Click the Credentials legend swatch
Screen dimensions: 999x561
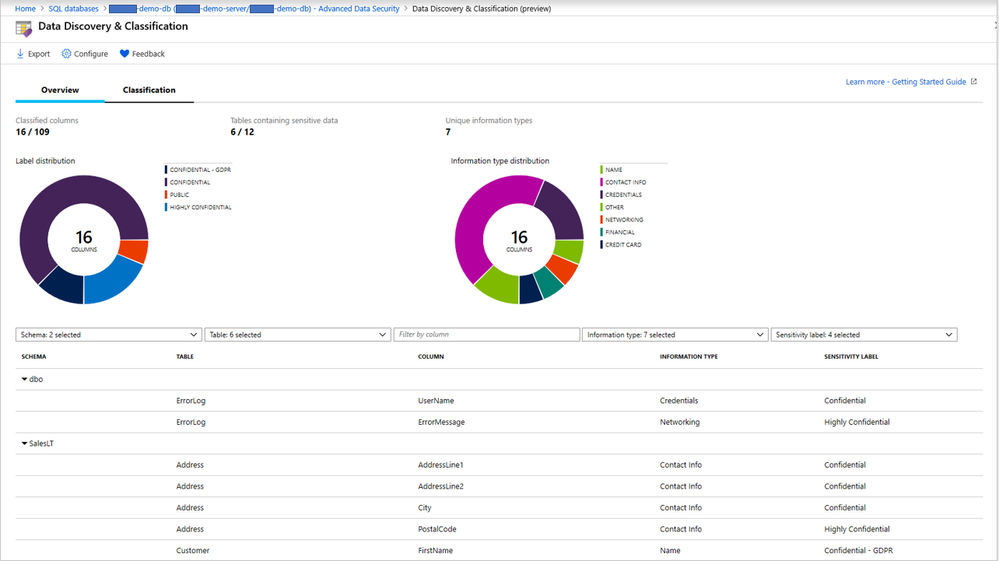(601, 195)
